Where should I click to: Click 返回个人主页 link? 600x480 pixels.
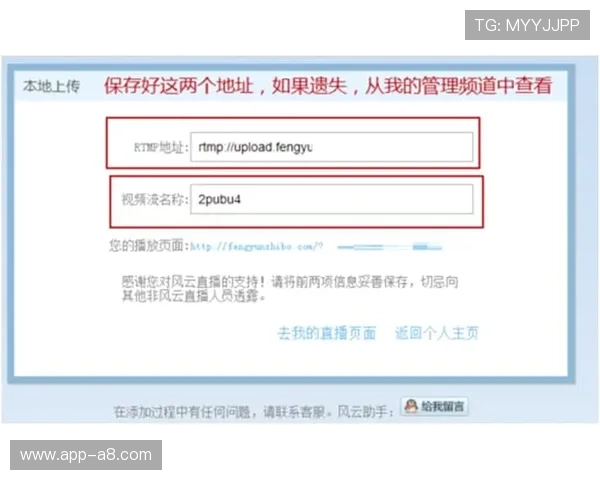click(437, 333)
